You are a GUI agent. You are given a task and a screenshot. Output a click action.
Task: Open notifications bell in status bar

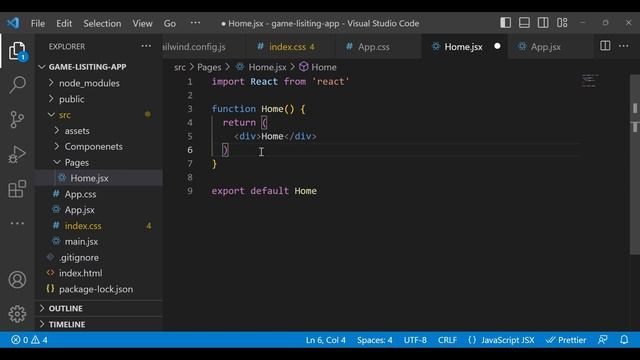point(624,340)
